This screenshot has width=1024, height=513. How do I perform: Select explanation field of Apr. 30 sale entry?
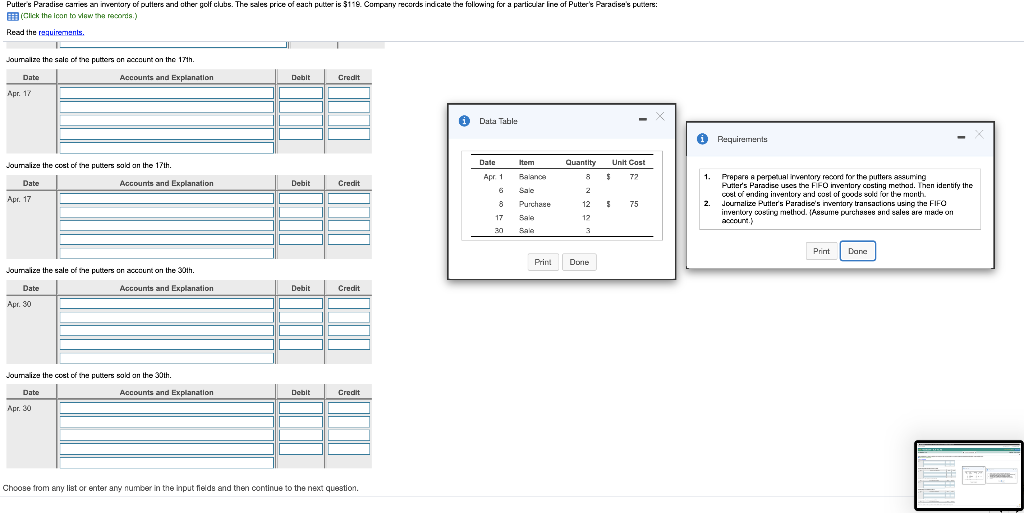point(167,358)
